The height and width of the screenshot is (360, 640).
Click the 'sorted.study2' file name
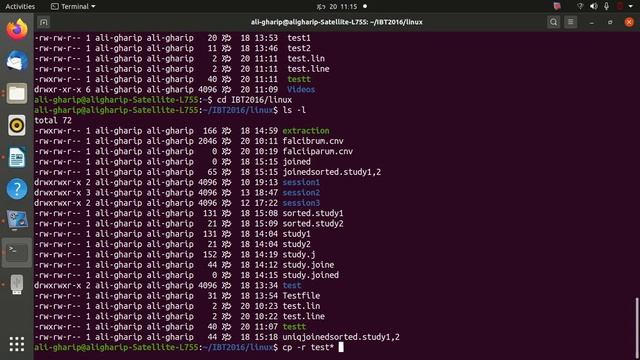(x=313, y=223)
